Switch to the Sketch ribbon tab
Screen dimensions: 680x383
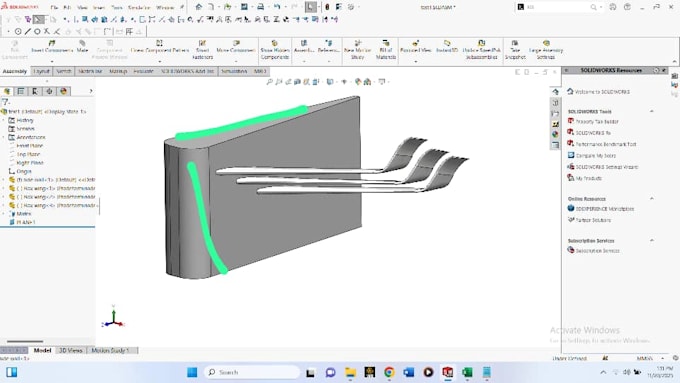[64, 71]
